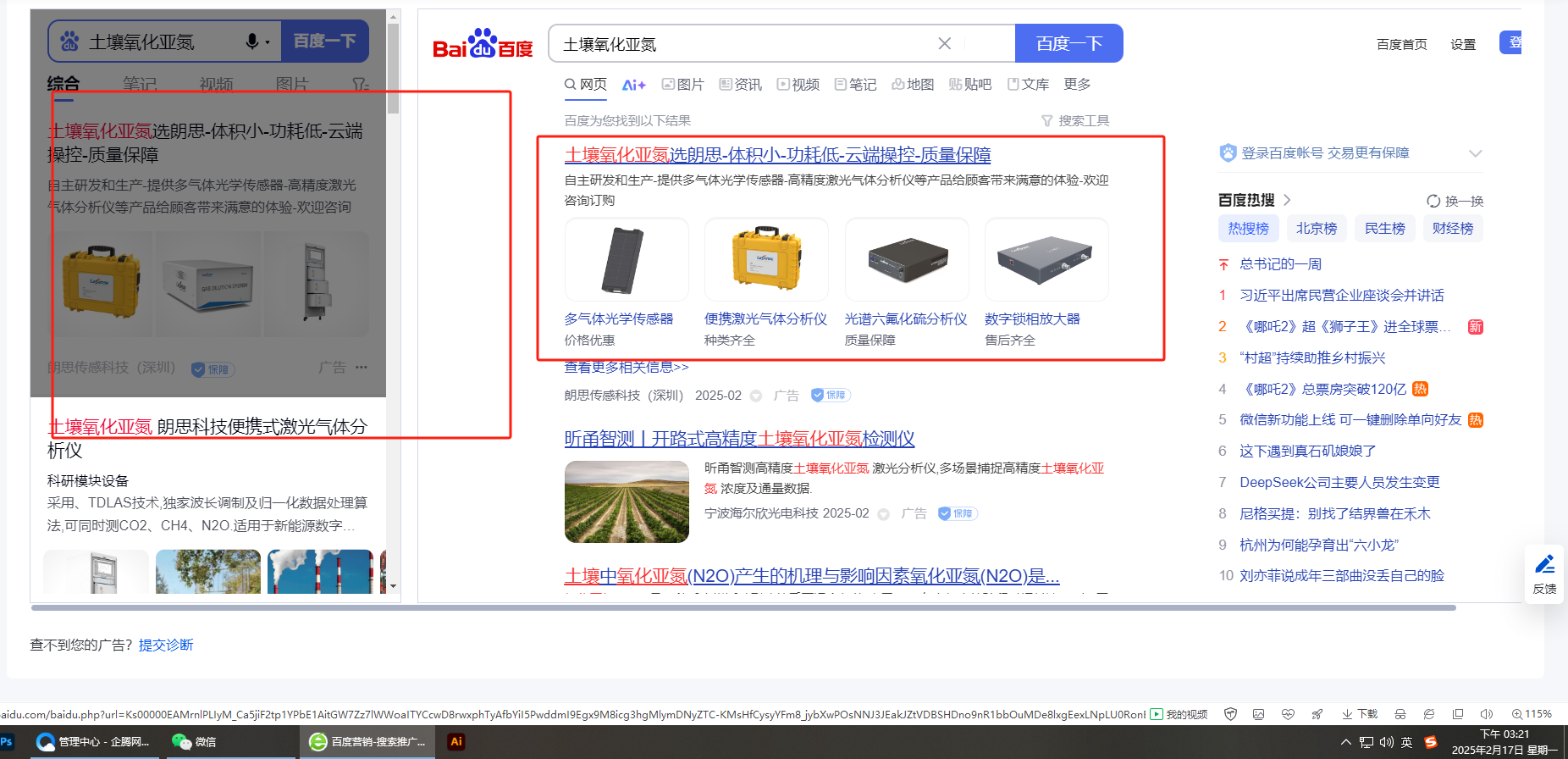Click the heartbeat health icon in status bar

tap(1288, 714)
